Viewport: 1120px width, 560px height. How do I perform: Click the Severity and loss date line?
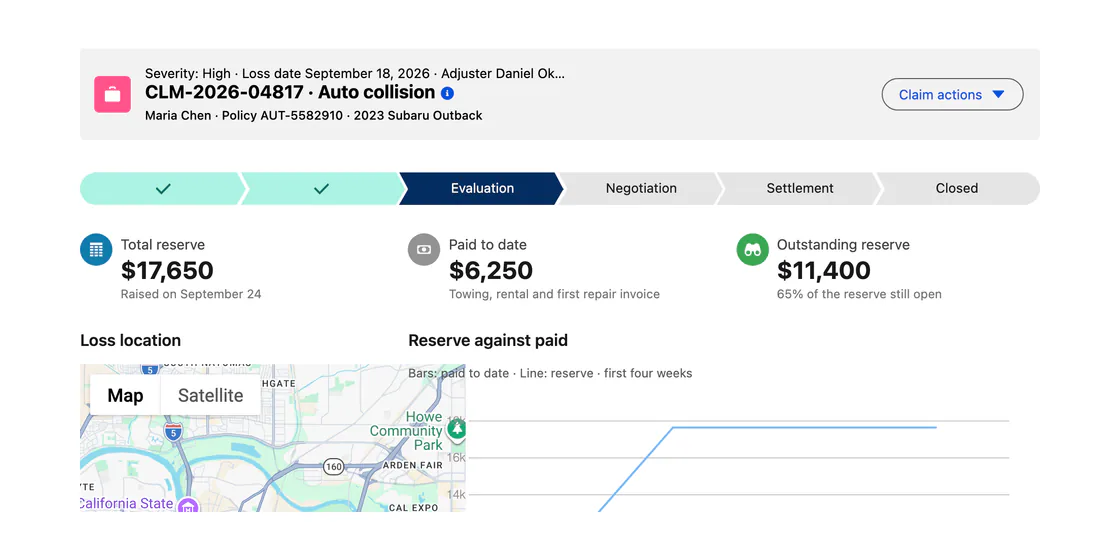point(355,74)
